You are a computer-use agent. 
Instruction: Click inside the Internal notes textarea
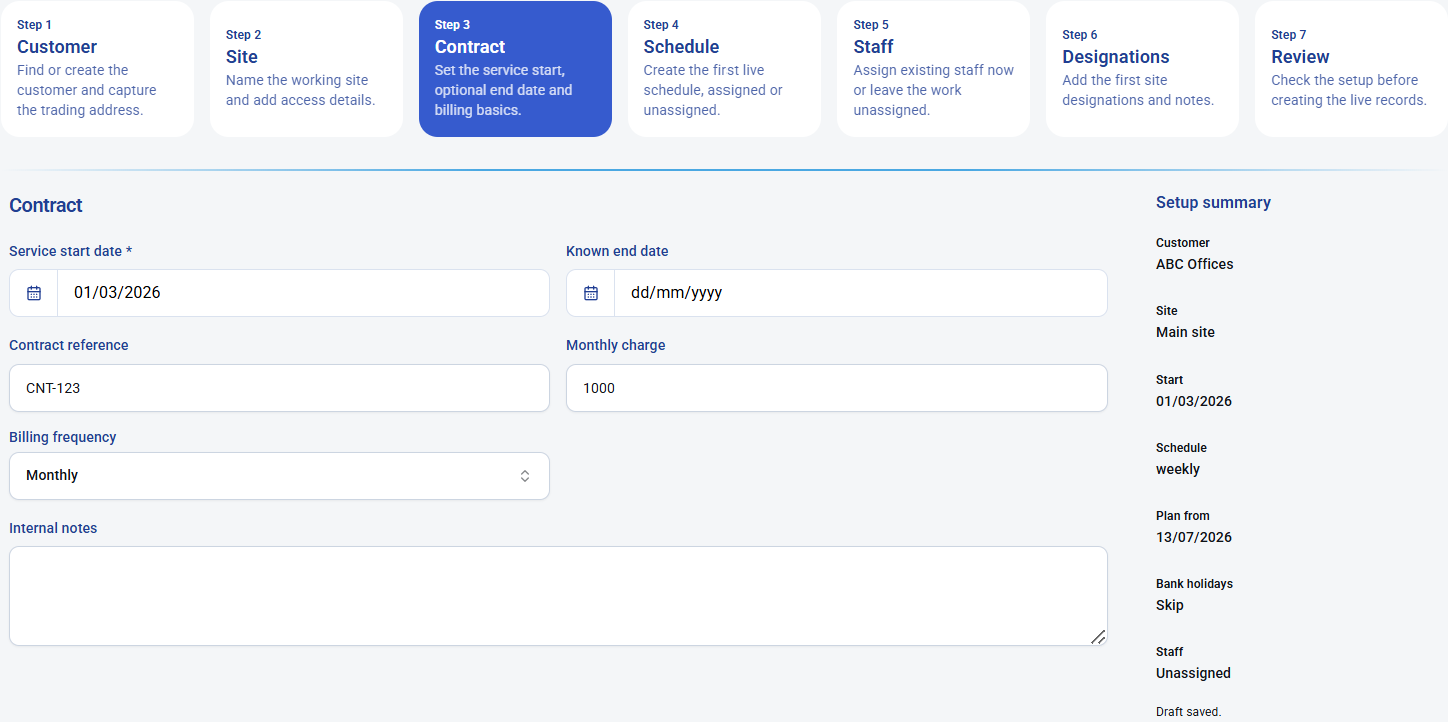click(x=558, y=596)
